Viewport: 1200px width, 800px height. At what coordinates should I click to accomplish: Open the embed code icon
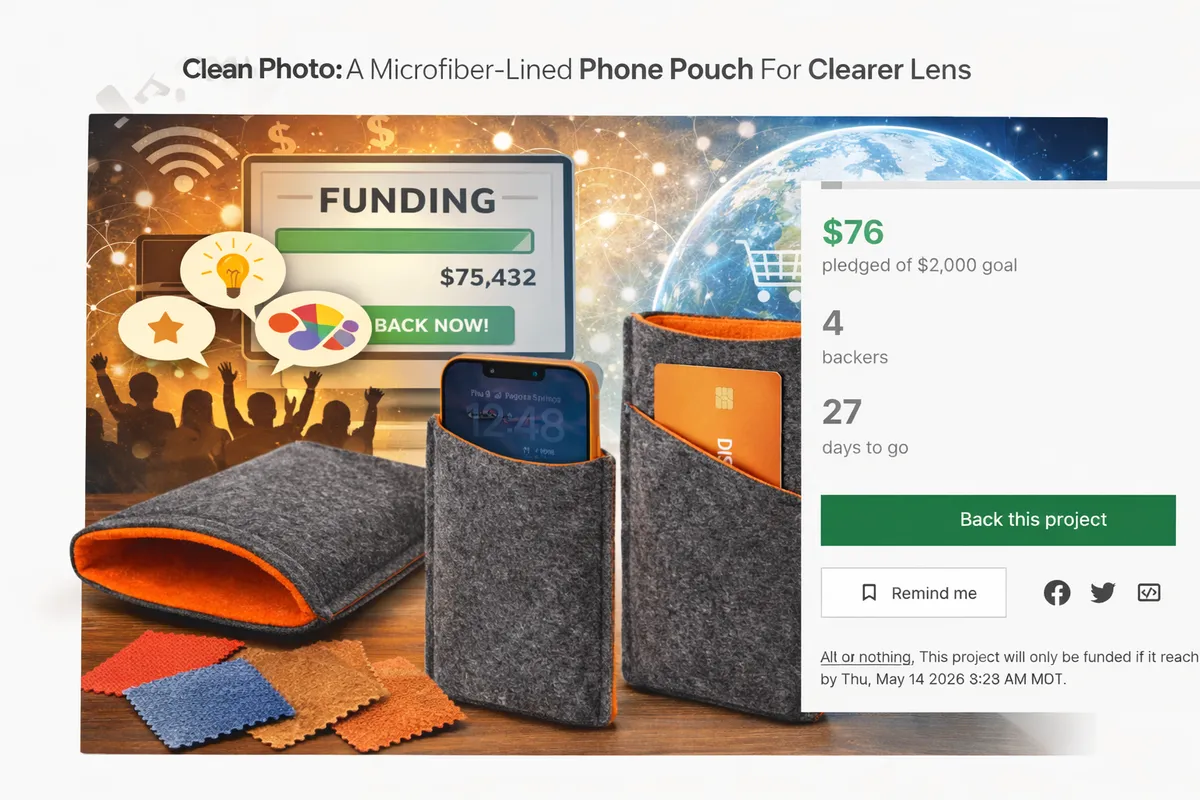(x=1149, y=593)
